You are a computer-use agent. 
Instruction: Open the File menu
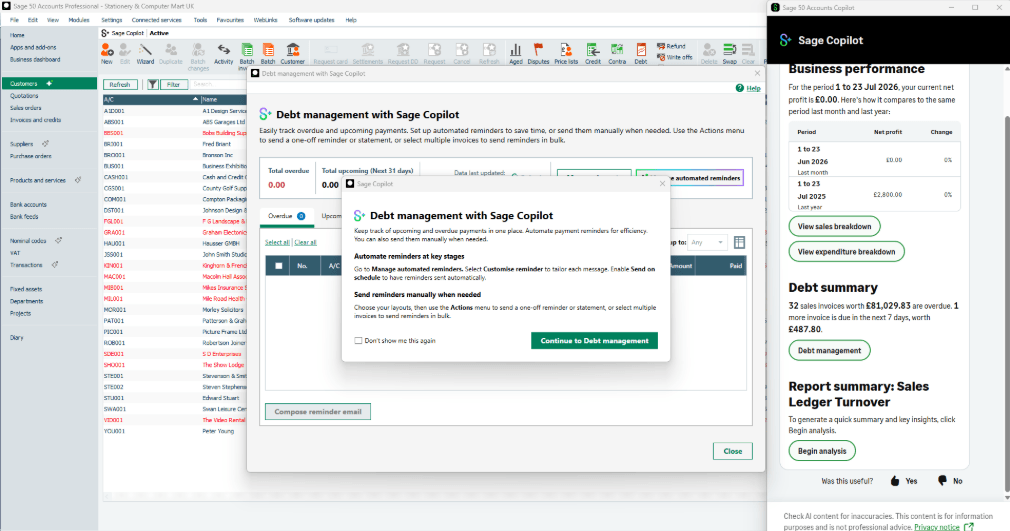[14, 20]
